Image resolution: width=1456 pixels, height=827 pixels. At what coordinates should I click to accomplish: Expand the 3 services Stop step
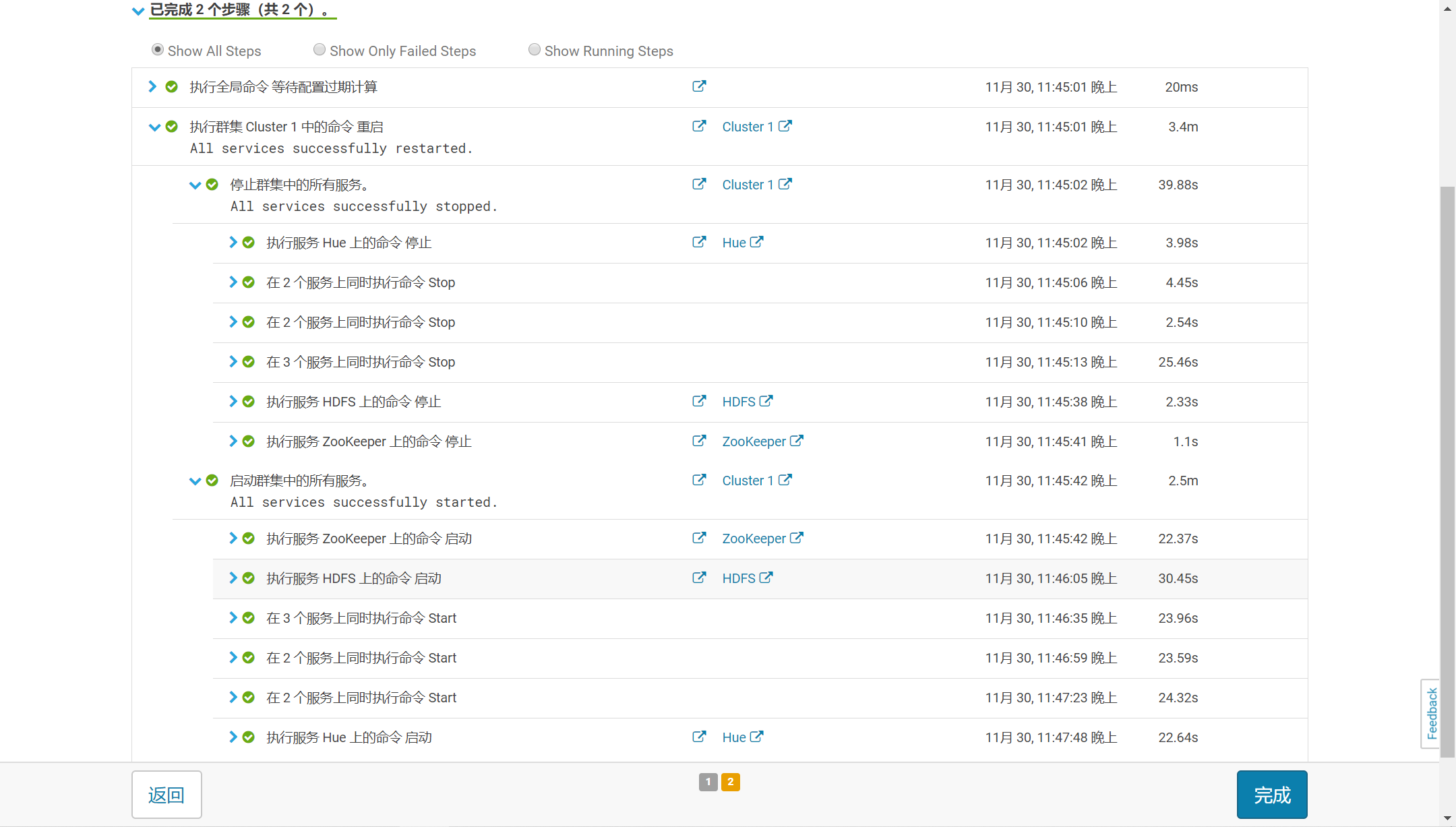pos(233,361)
